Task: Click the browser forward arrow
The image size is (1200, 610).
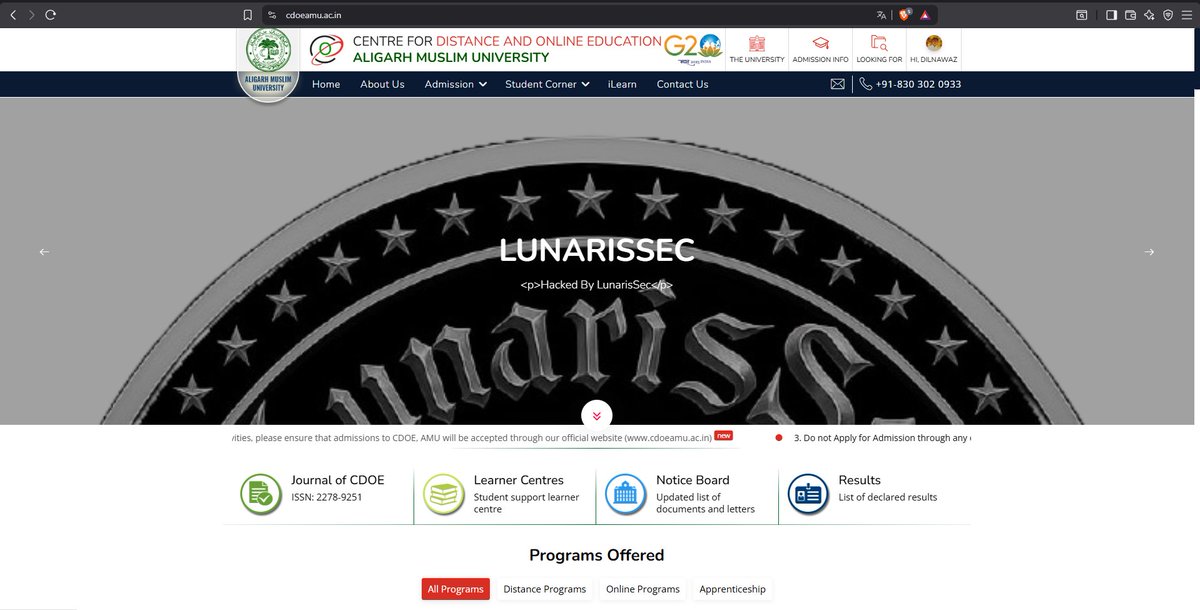Action: coord(32,15)
